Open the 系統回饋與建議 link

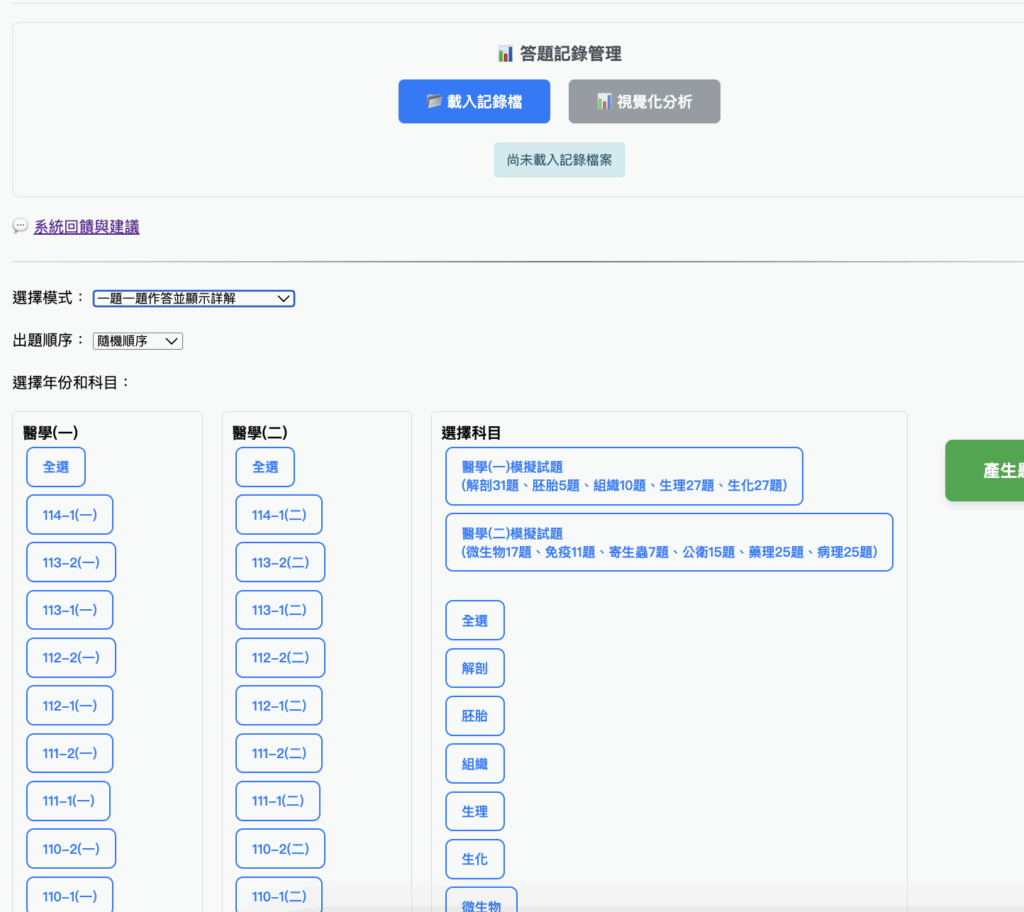click(x=86, y=227)
